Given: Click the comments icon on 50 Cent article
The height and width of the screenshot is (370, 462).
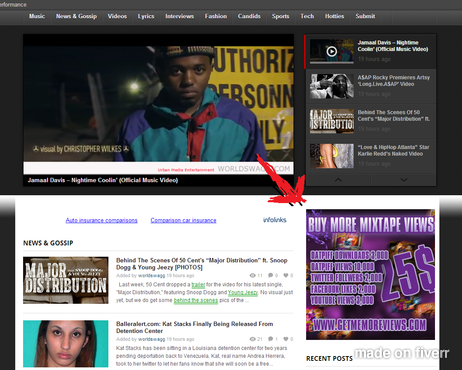Looking at the screenshot, I should (x=270, y=275).
